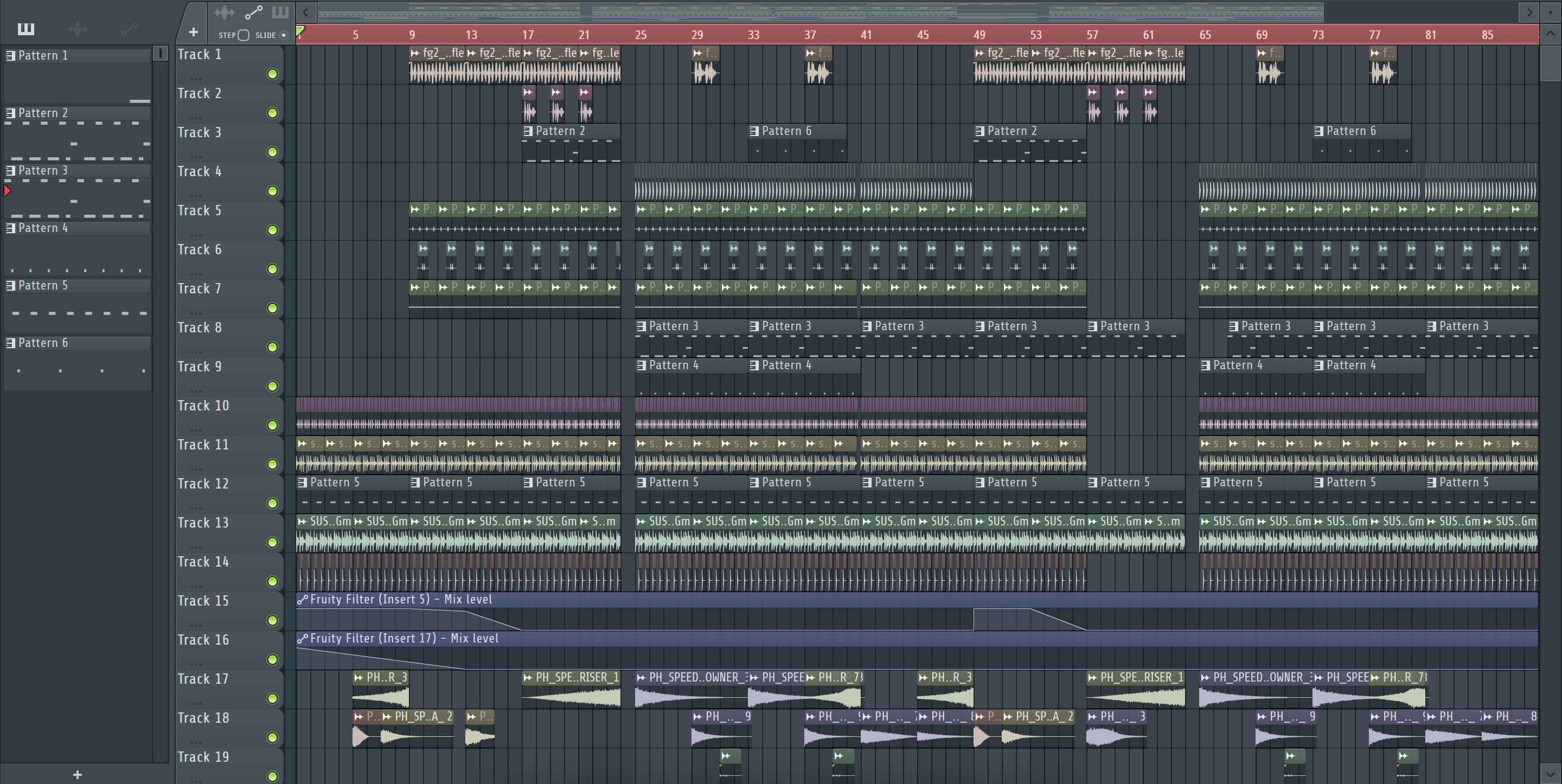The height and width of the screenshot is (784, 1562).
Task: Open clip menu of Pattern 2 clip at bar 17
Action: coord(528,131)
